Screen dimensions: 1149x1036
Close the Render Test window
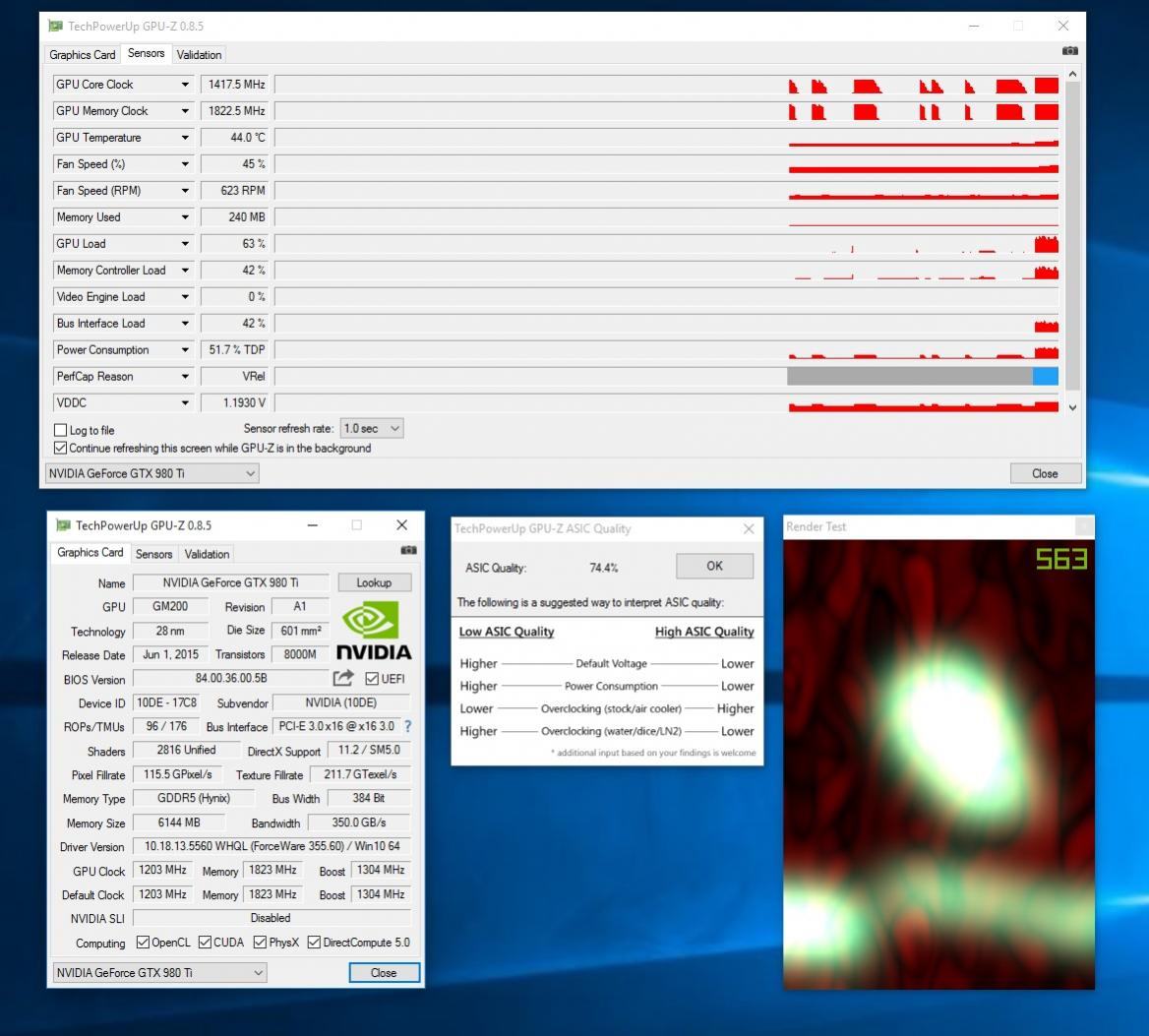1084,526
